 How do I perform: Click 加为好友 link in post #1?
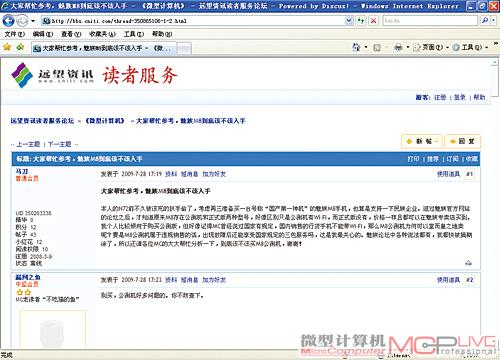click(x=214, y=174)
